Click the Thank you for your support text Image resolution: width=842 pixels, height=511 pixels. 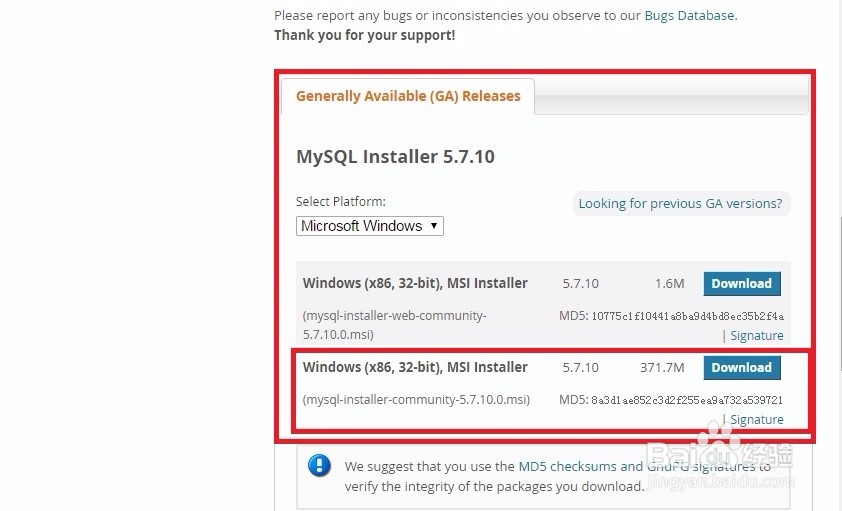[x=365, y=35]
